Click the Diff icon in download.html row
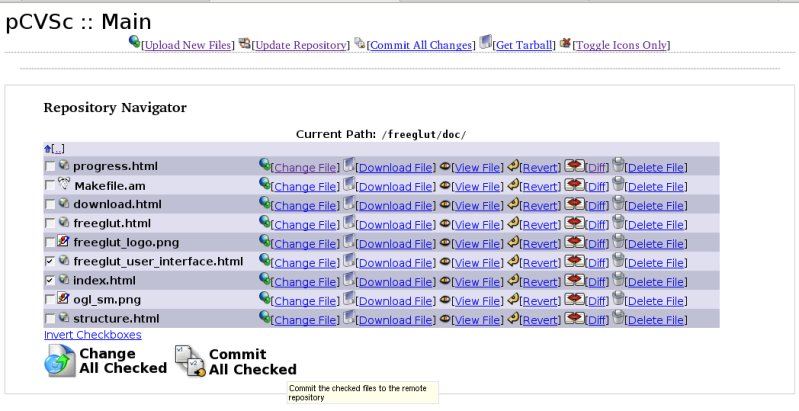The image size is (799, 411). [574, 204]
